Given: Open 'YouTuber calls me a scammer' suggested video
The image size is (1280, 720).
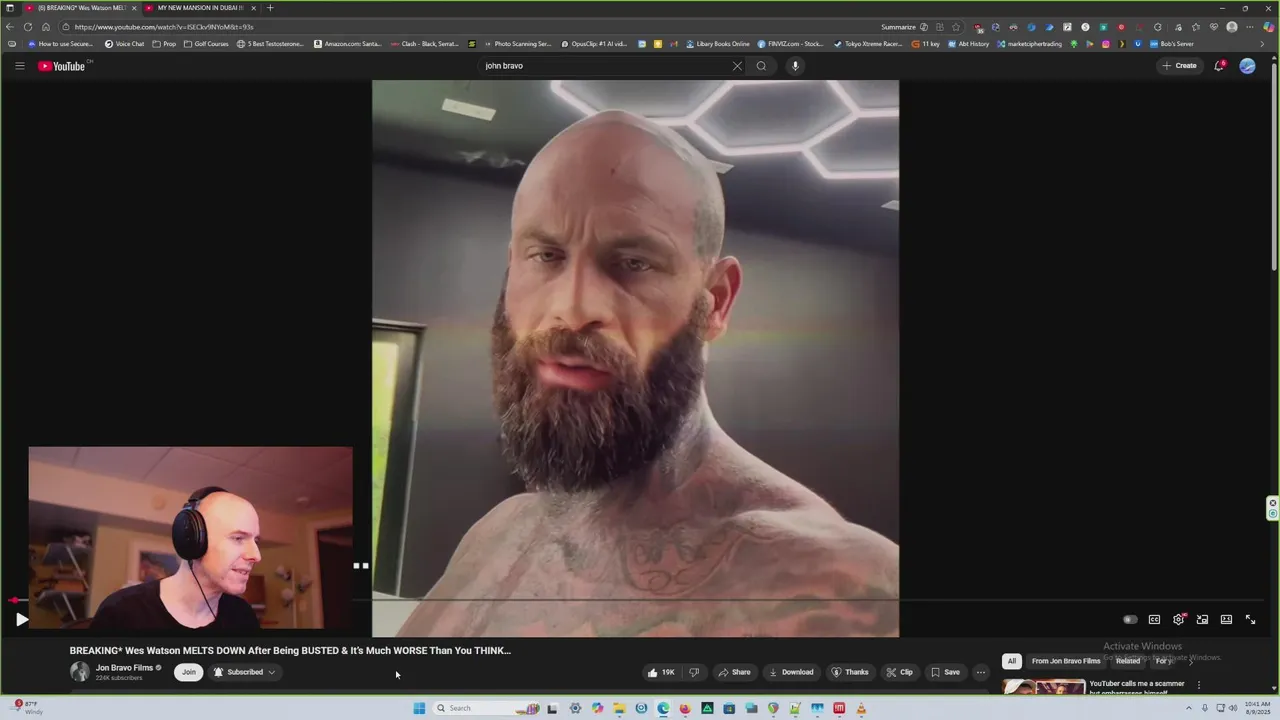Looking at the screenshot, I should pyautogui.click(x=1137, y=688).
